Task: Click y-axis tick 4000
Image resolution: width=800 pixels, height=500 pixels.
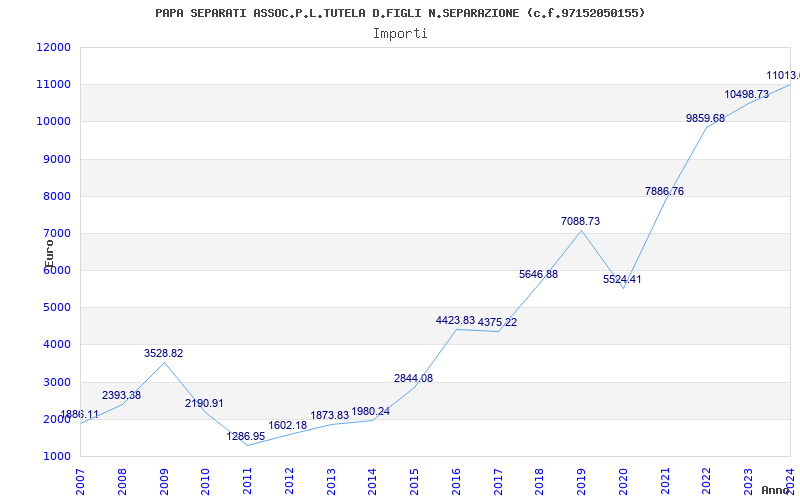Action: coord(56,344)
